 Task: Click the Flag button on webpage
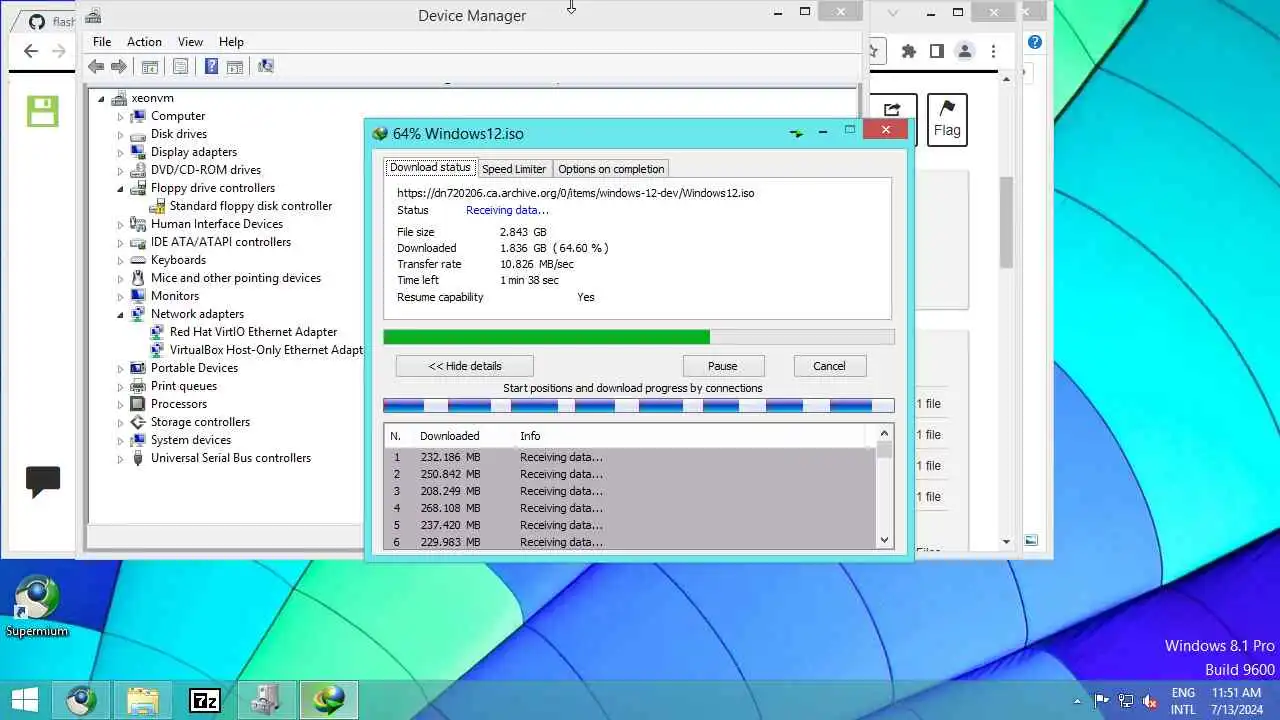tap(947, 120)
